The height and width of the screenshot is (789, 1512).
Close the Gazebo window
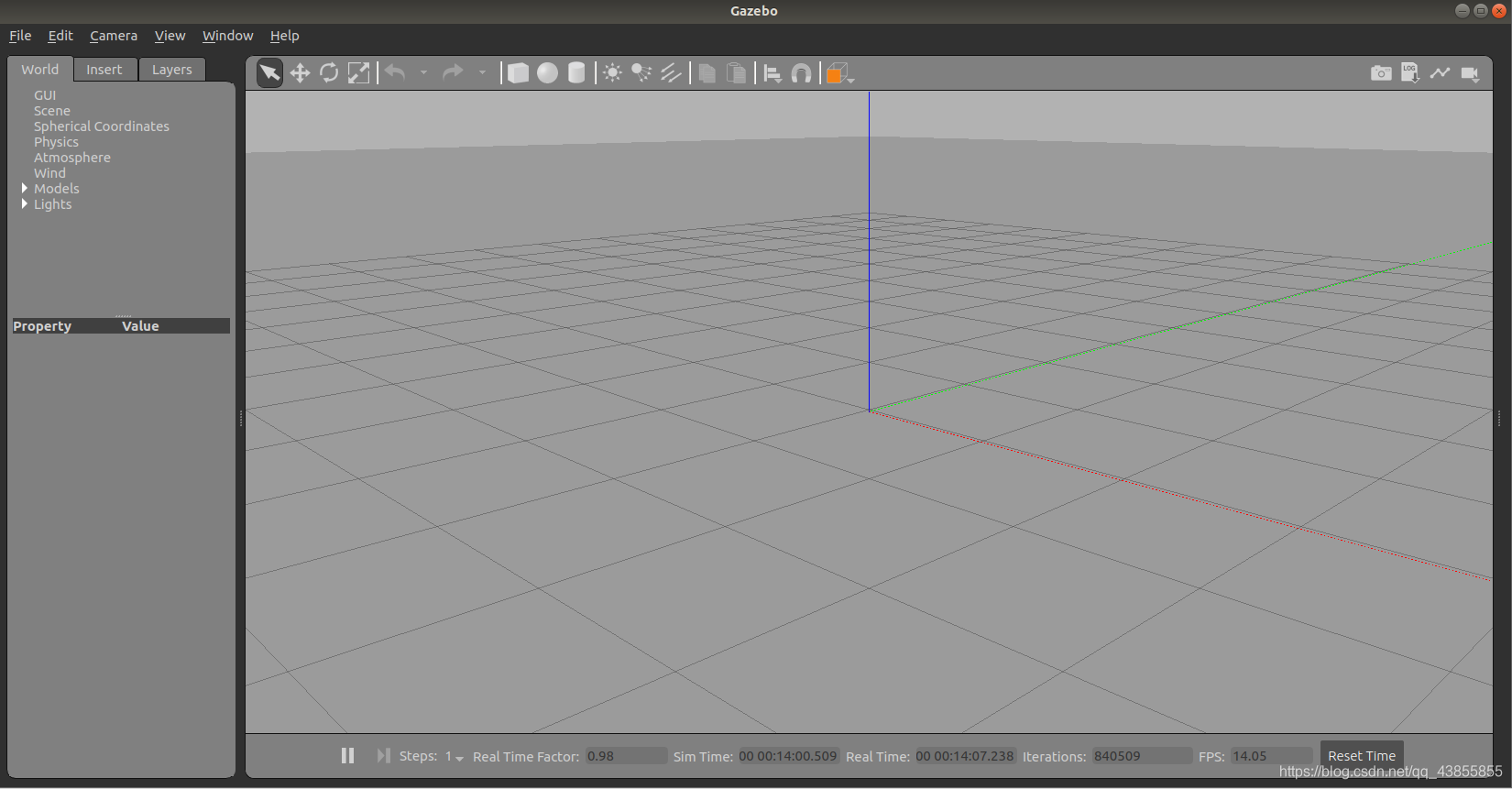pyautogui.click(x=1499, y=11)
